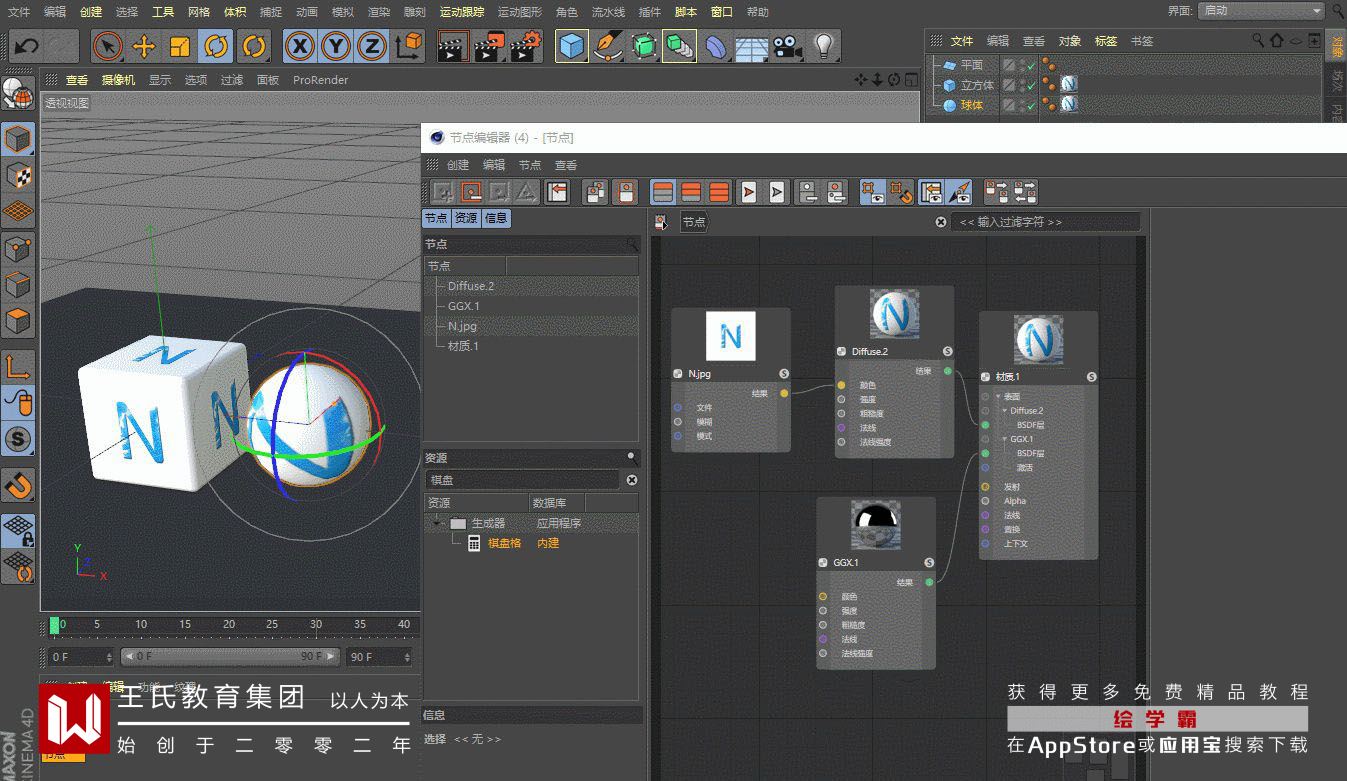Toggle Z axis lock
1347x781 pixels.
tap(372, 46)
